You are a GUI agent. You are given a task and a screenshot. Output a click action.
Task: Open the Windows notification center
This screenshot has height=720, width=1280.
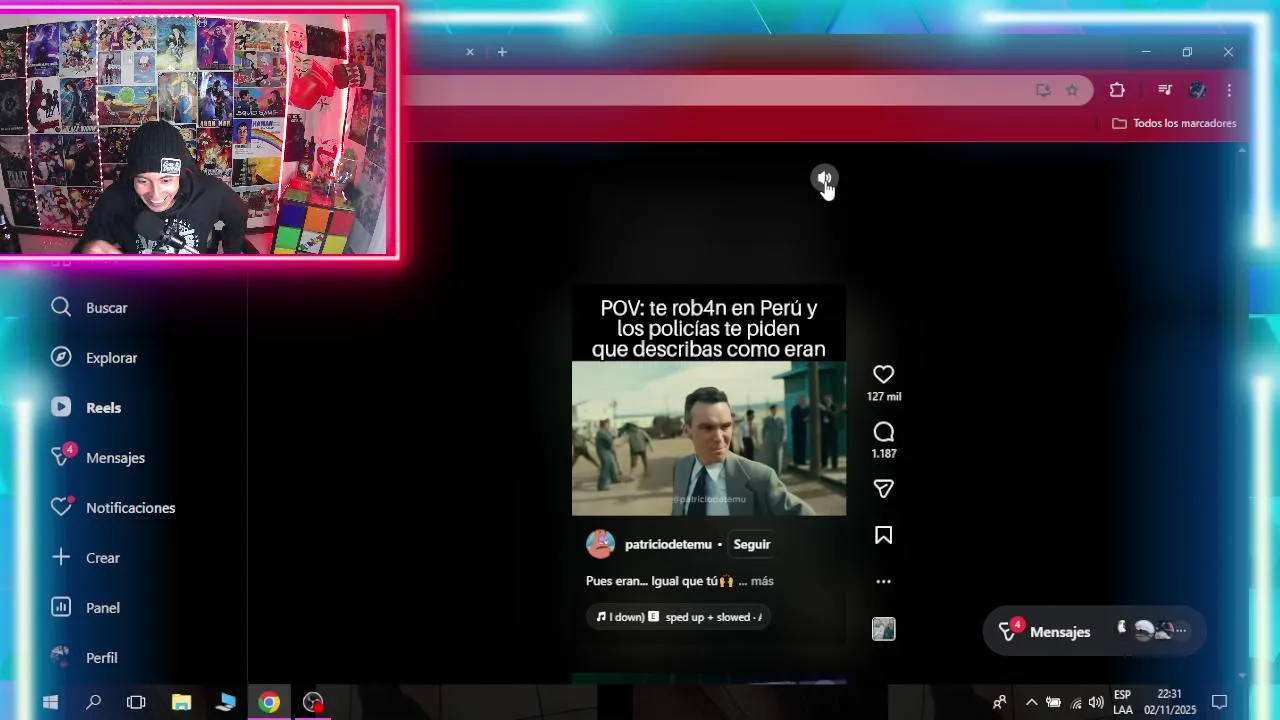(1219, 702)
